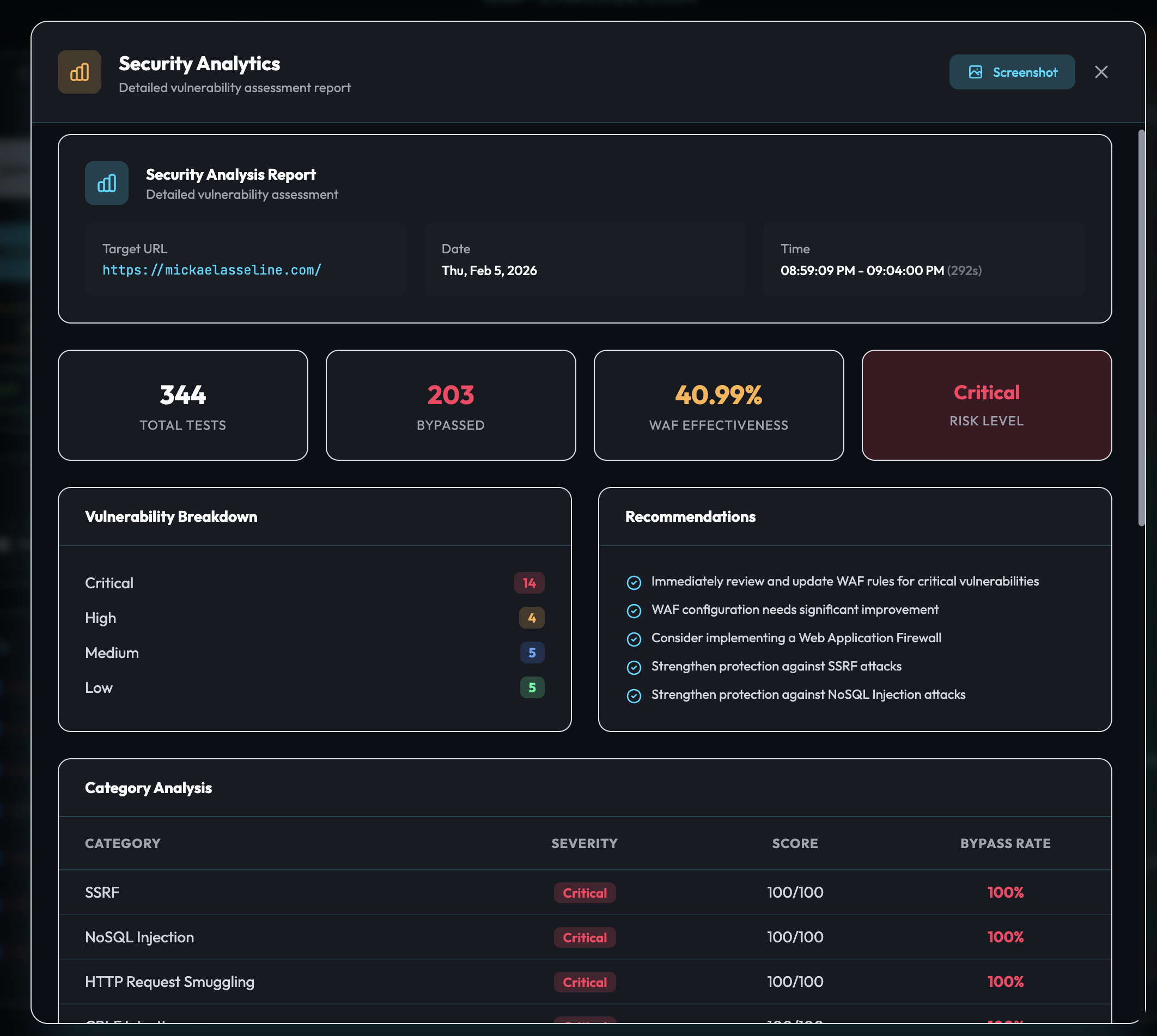Select the 344 Total Tests card
The height and width of the screenshot is (1036, 1157).
(x=183, y=405)
